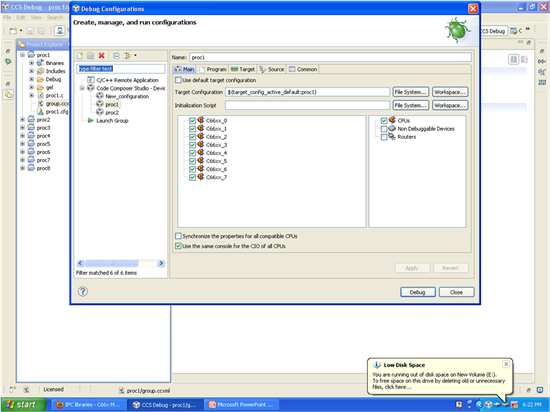The image size is (550, 412).
Task: Expand Binaries folder in Project Explorer
Action: coord(32,63)
